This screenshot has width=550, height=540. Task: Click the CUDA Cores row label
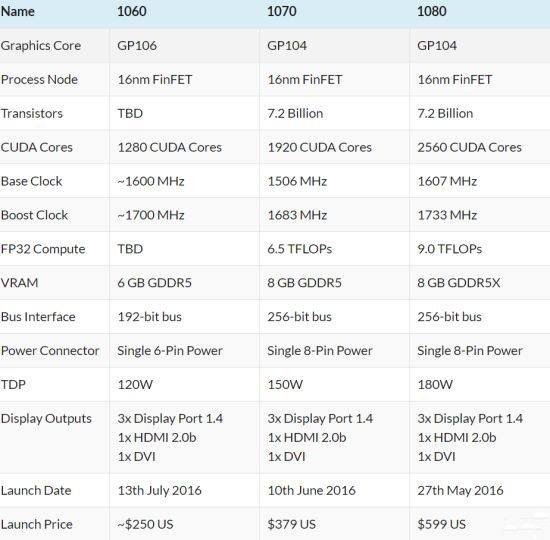[x=37, y=147]
